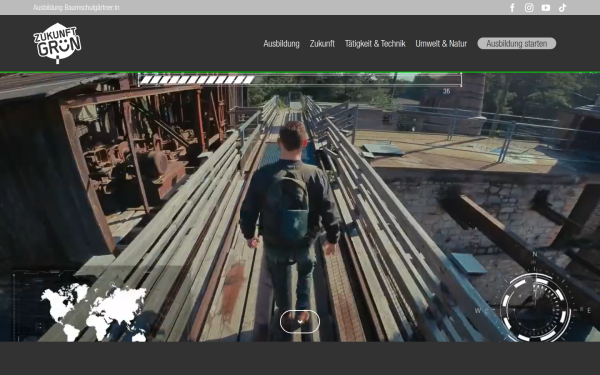Click the Zukunft Grün logo
The height and width of the screenshot is (375, 600).
point(57,43)
